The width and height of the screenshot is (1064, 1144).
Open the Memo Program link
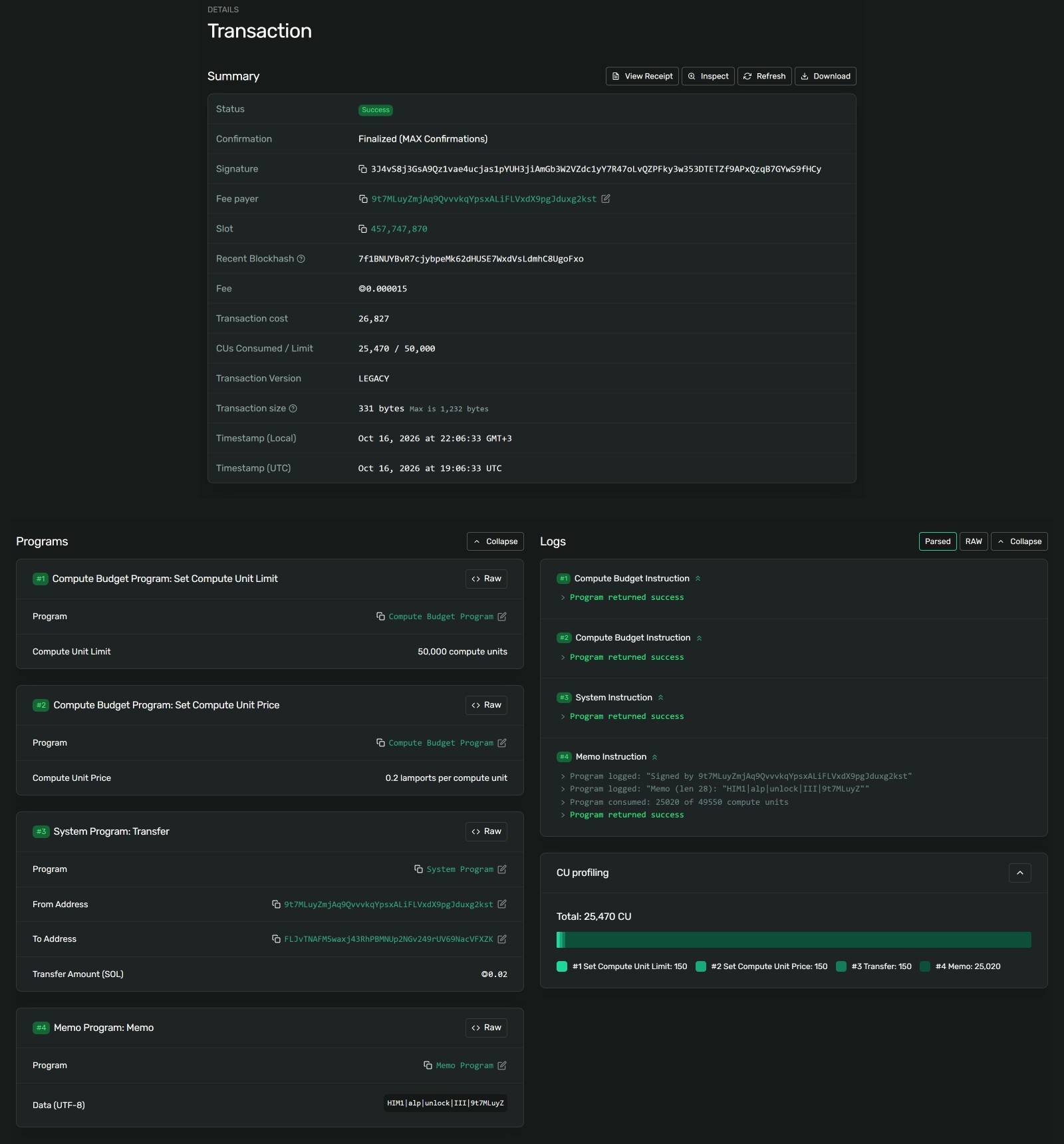click(x=465, y=1066)
